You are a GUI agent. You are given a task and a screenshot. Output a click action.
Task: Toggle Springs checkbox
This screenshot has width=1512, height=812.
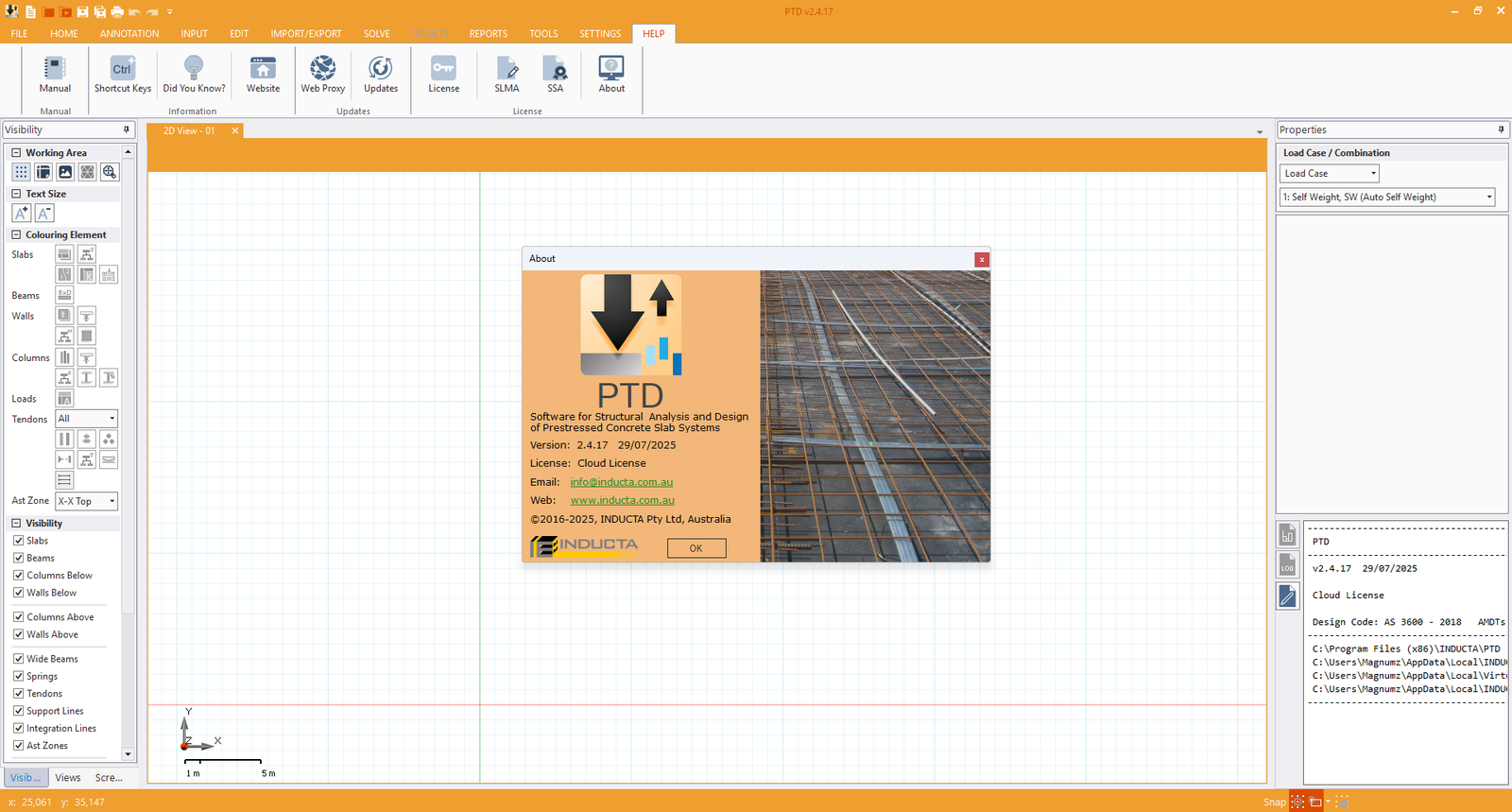point(18,676)
